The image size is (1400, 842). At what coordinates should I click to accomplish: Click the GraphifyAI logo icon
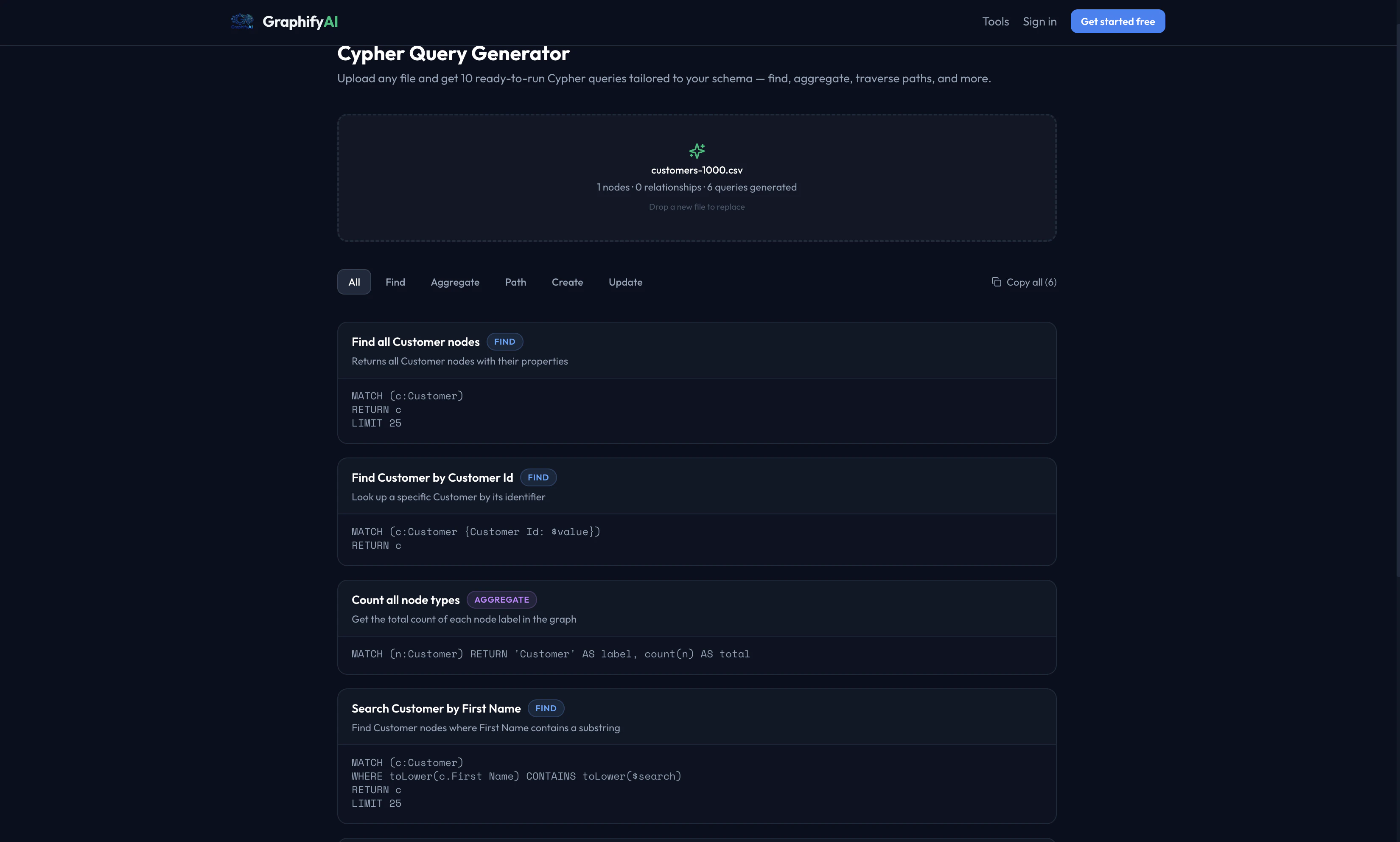pos(242,22)
